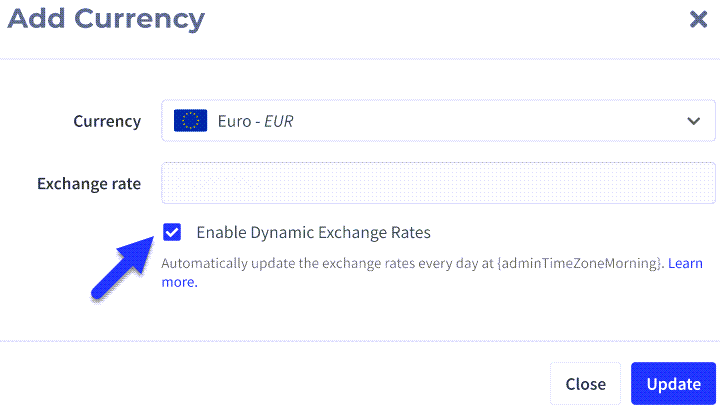Click the word Euro in currency field
This screenshot has height=410, width=720.
[x=235, y=121]
